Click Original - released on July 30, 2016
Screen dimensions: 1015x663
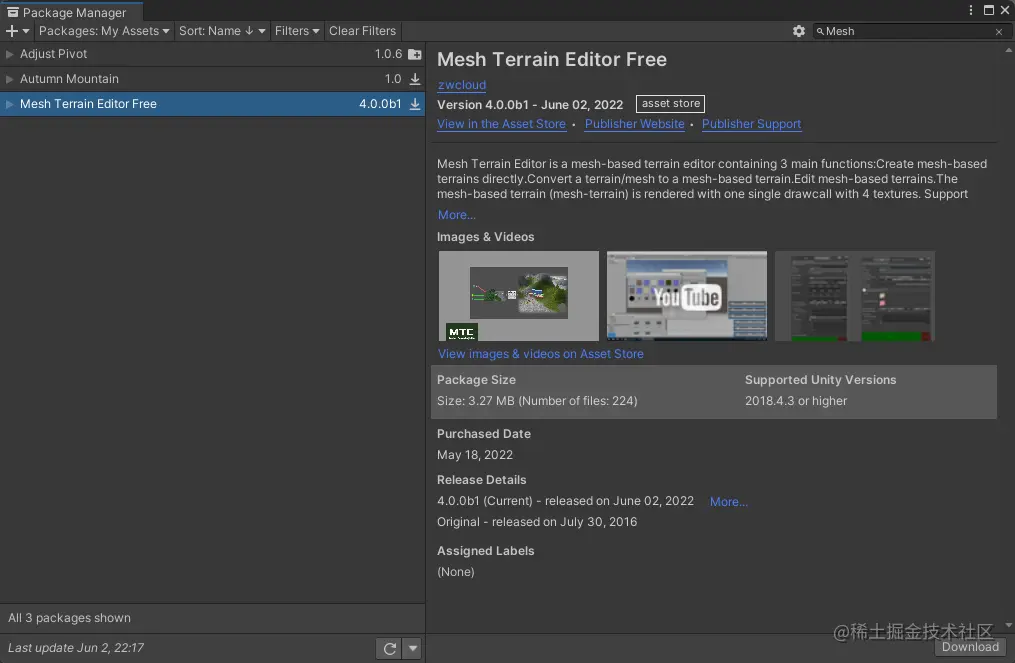537,522
